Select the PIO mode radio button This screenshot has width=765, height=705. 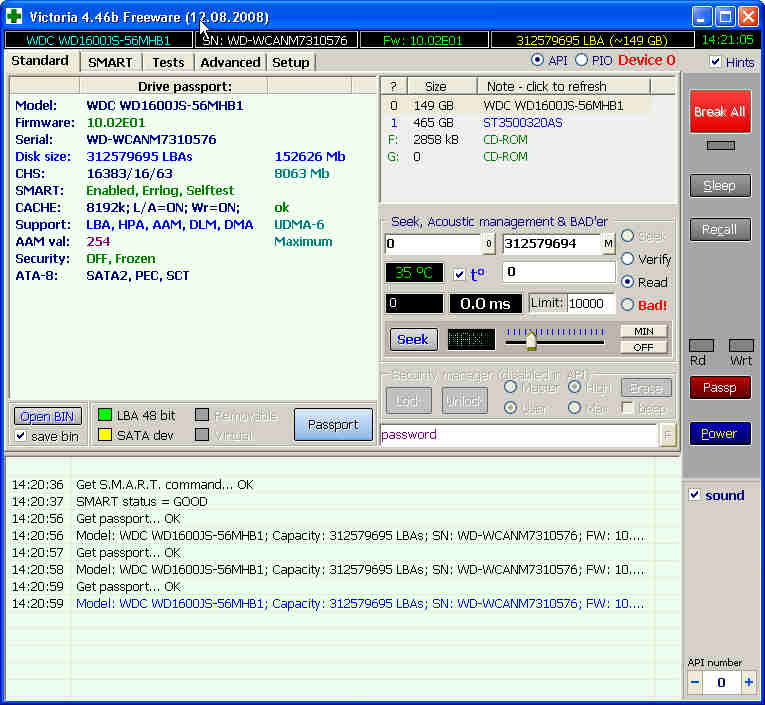pos(581,60)
